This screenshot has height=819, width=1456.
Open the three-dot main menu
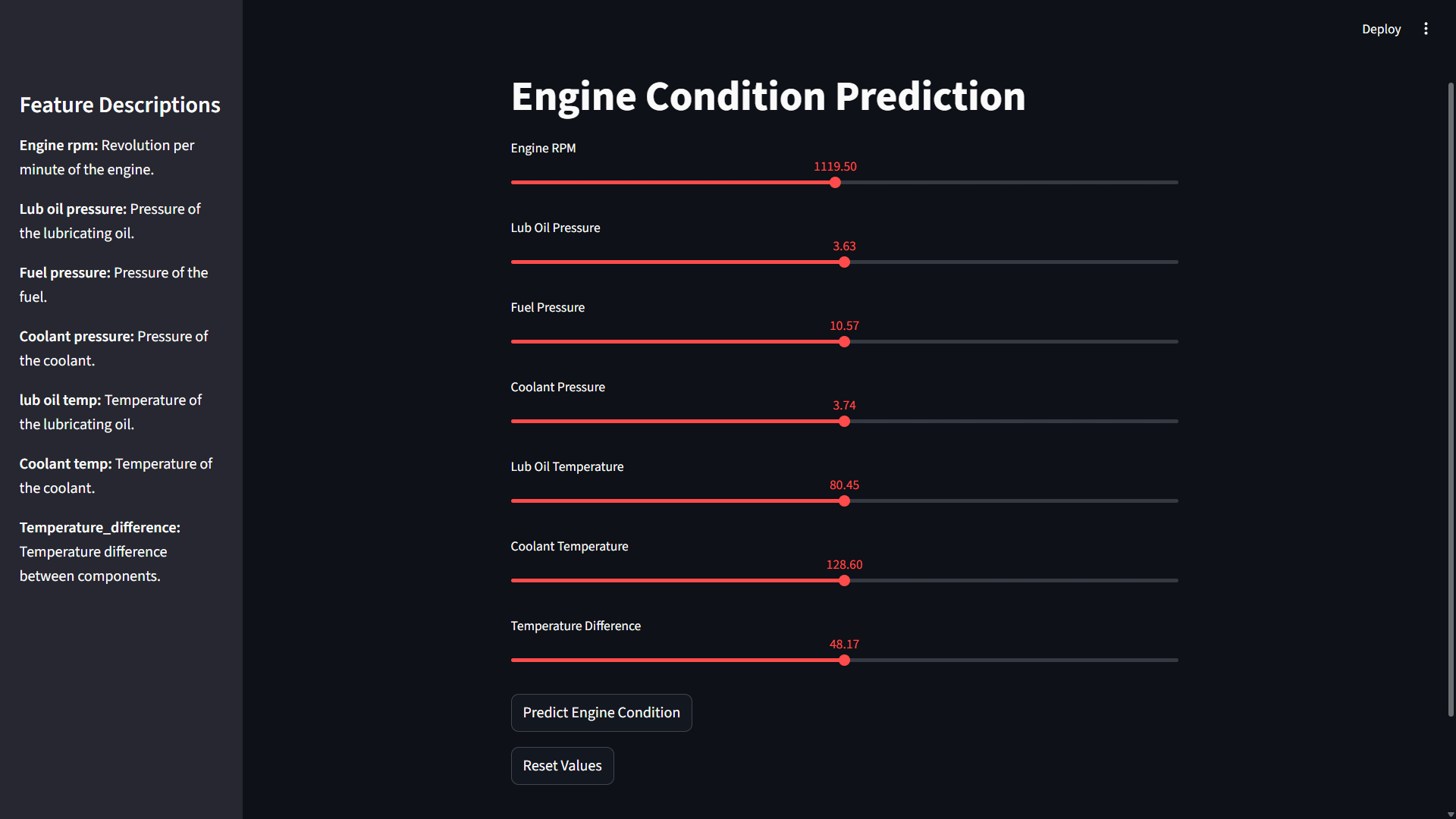1426,29
